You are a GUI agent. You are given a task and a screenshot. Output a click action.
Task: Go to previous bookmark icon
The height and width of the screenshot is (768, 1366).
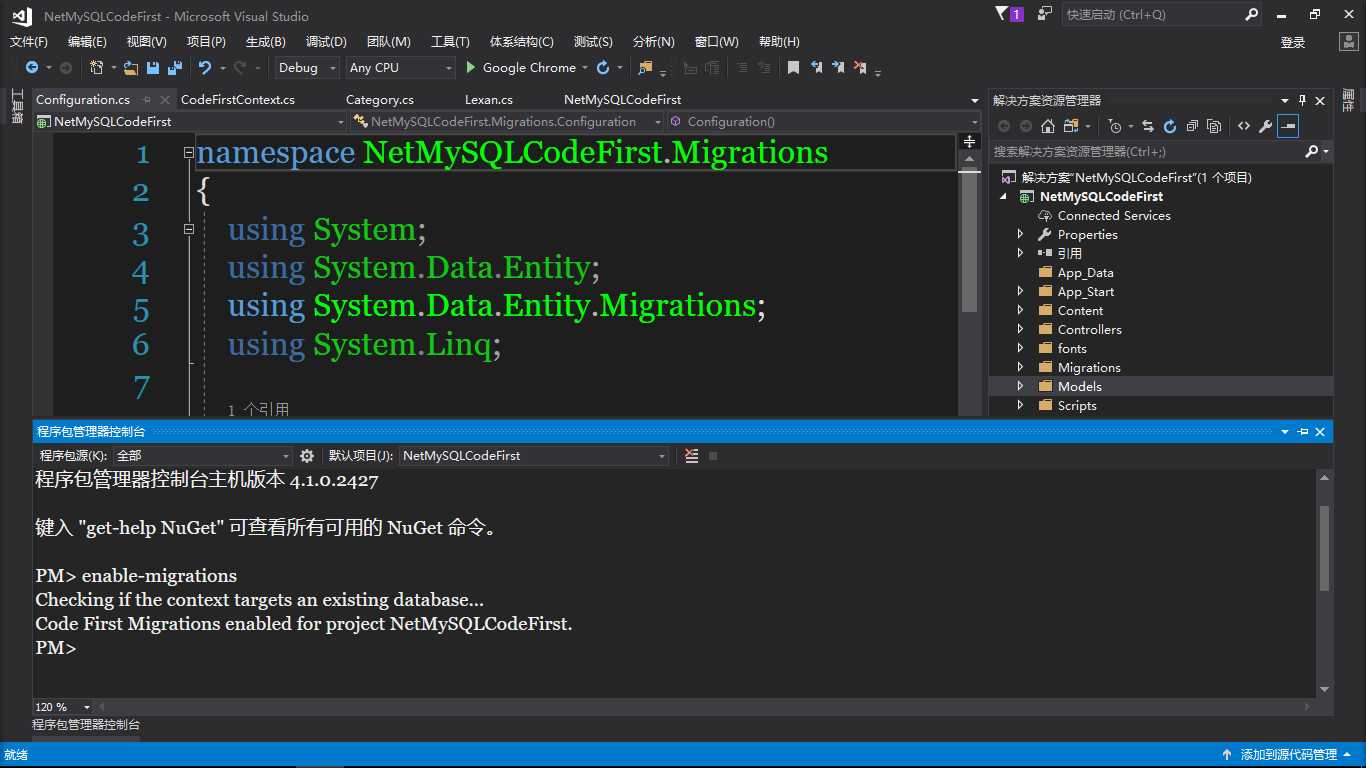(816, 67)
